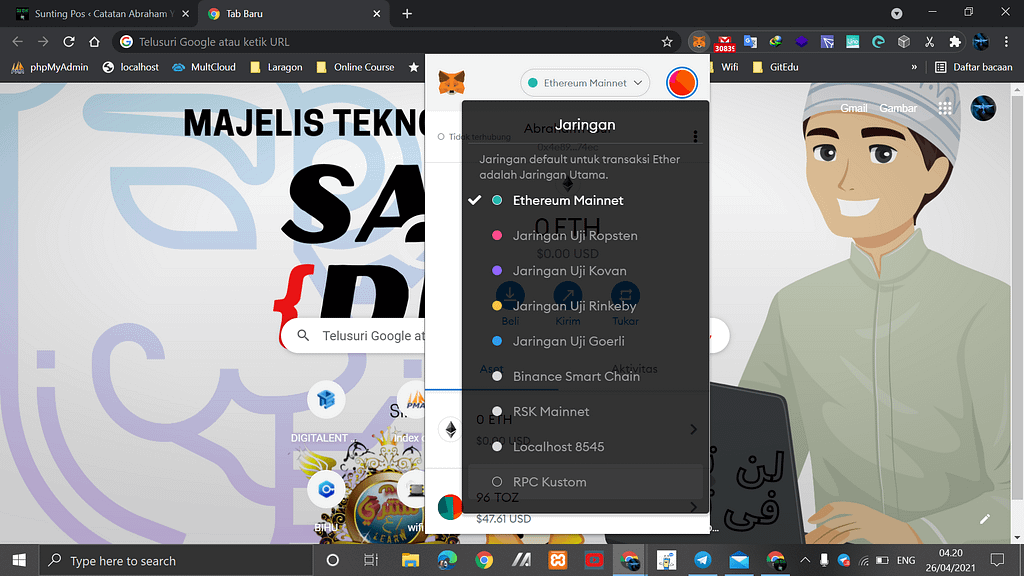Go back to the previous page
The width and height of the screenshot is (1024, 576).
(x=18, y=42)
